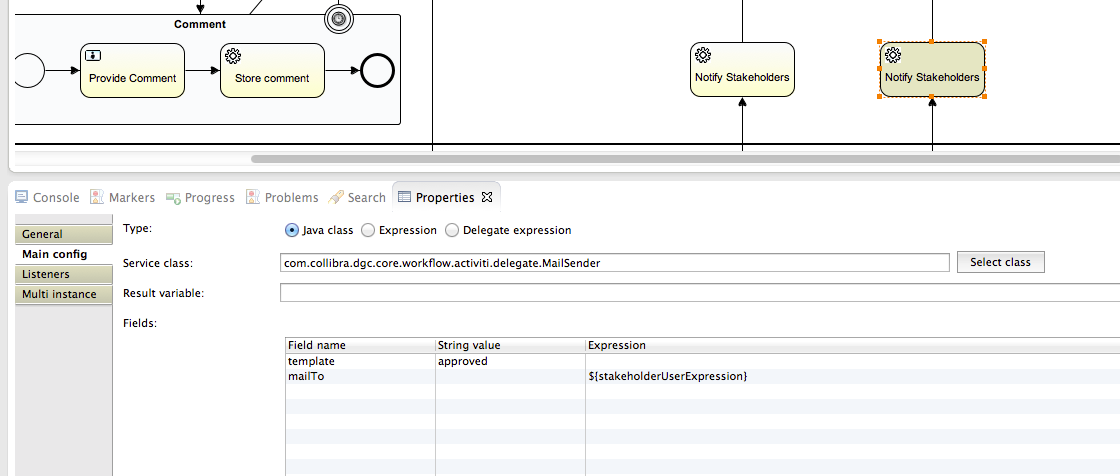The height and width of the screenshot is (476, 1120).
Task: Select the Provide Comment user task
Action: [x=132, y=70]
